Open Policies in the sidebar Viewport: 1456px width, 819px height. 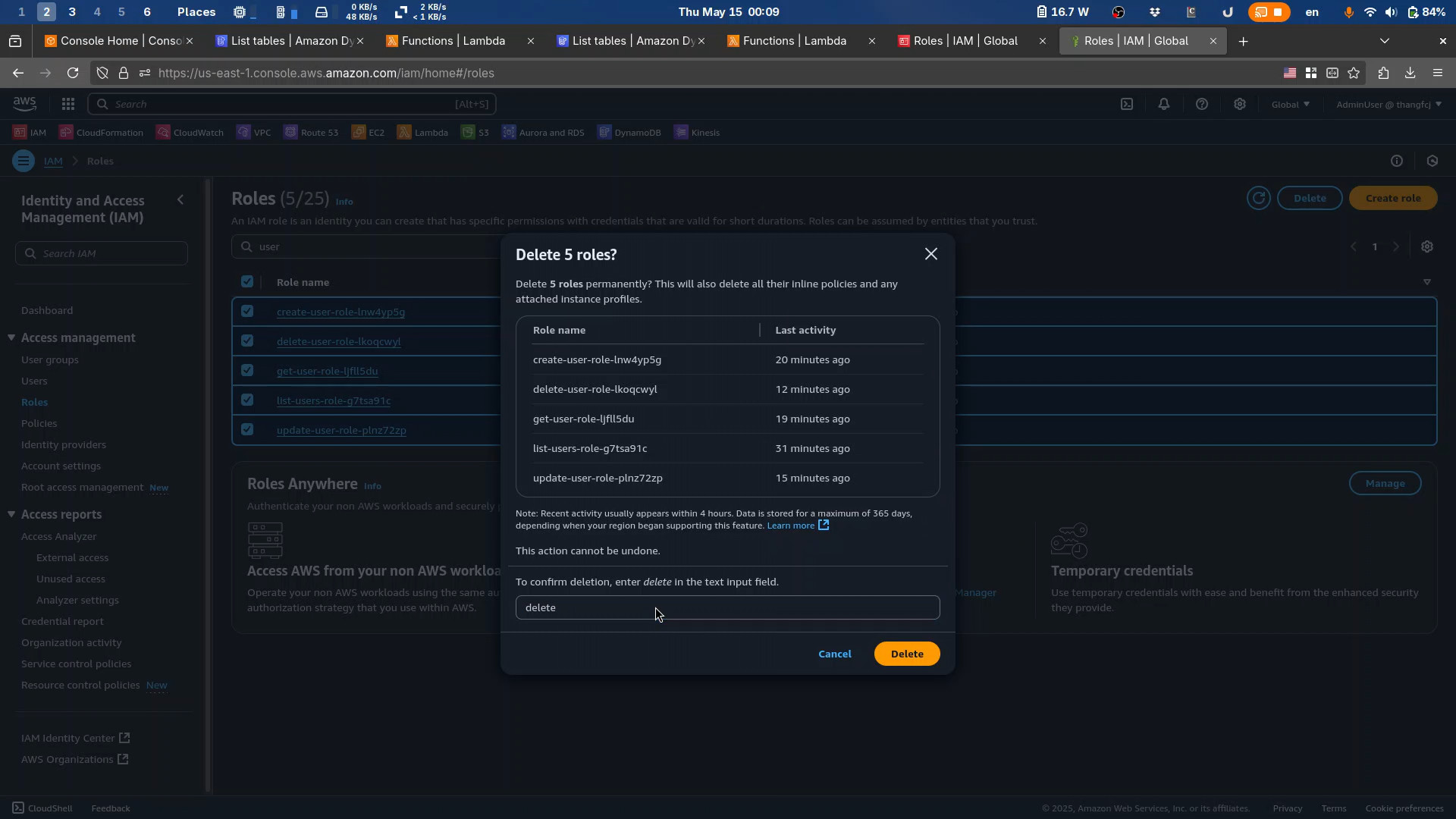pyautogui.click(x=39, y=423)
